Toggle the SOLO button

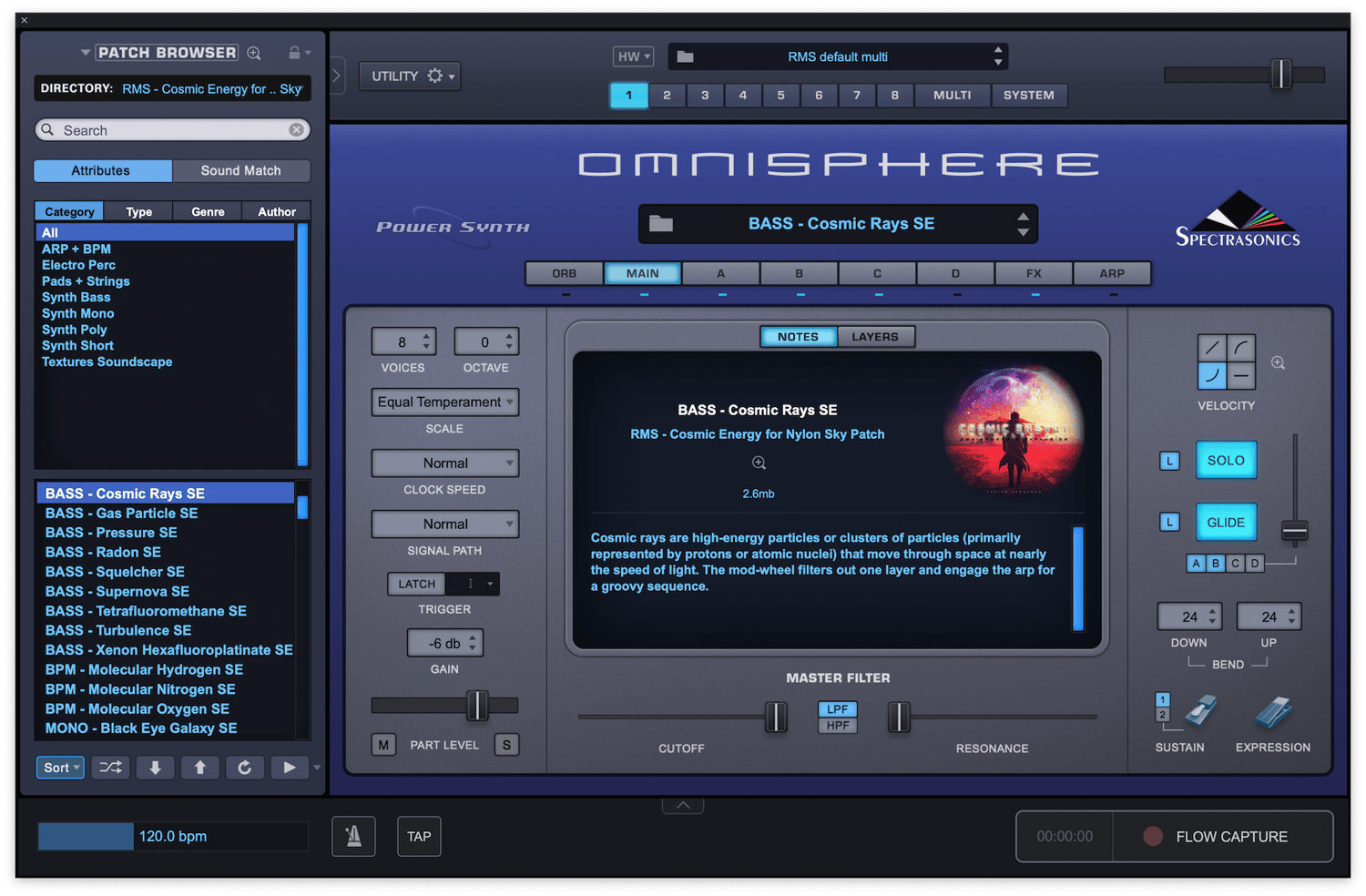1226,461
